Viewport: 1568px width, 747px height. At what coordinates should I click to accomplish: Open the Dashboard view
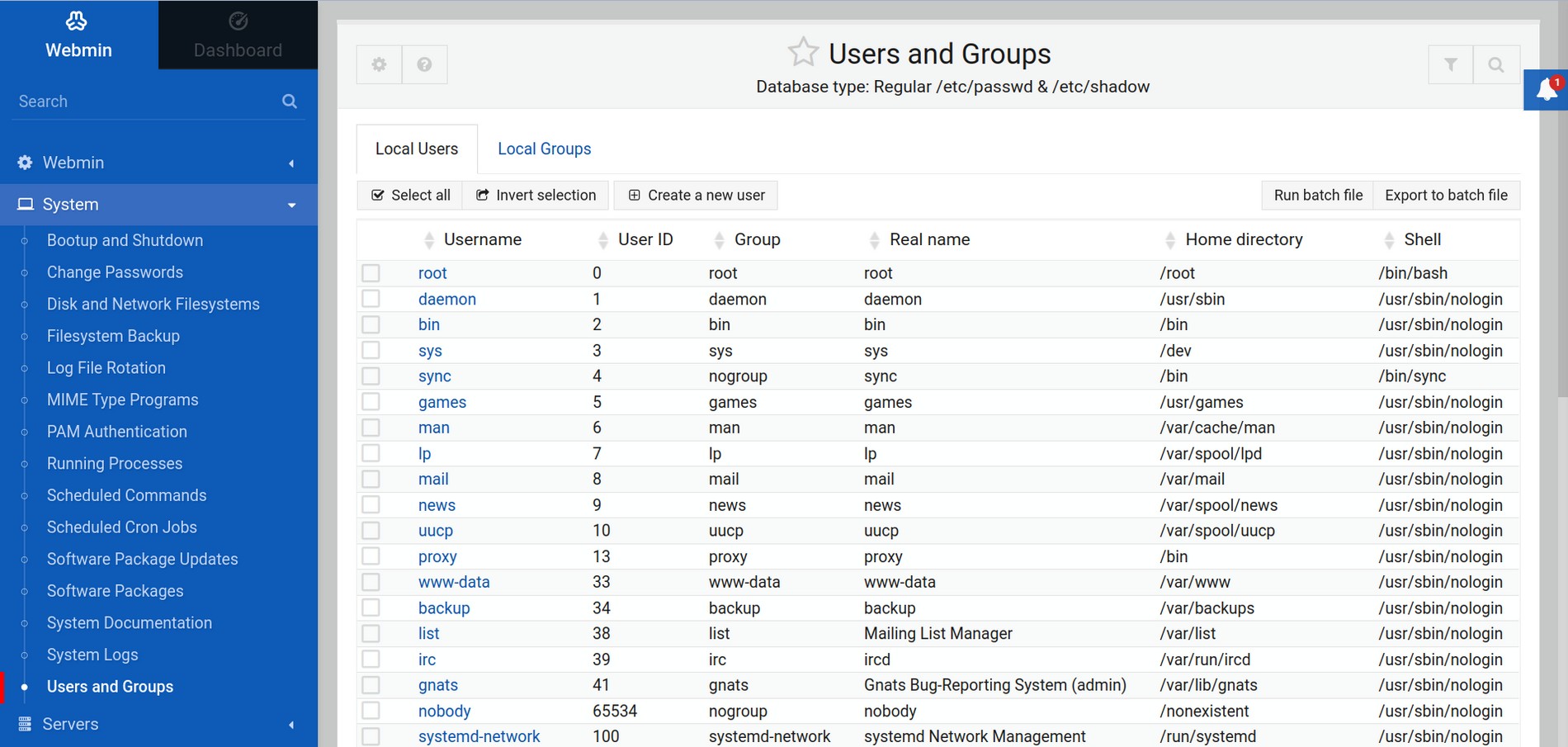click(x=237, y=35)
